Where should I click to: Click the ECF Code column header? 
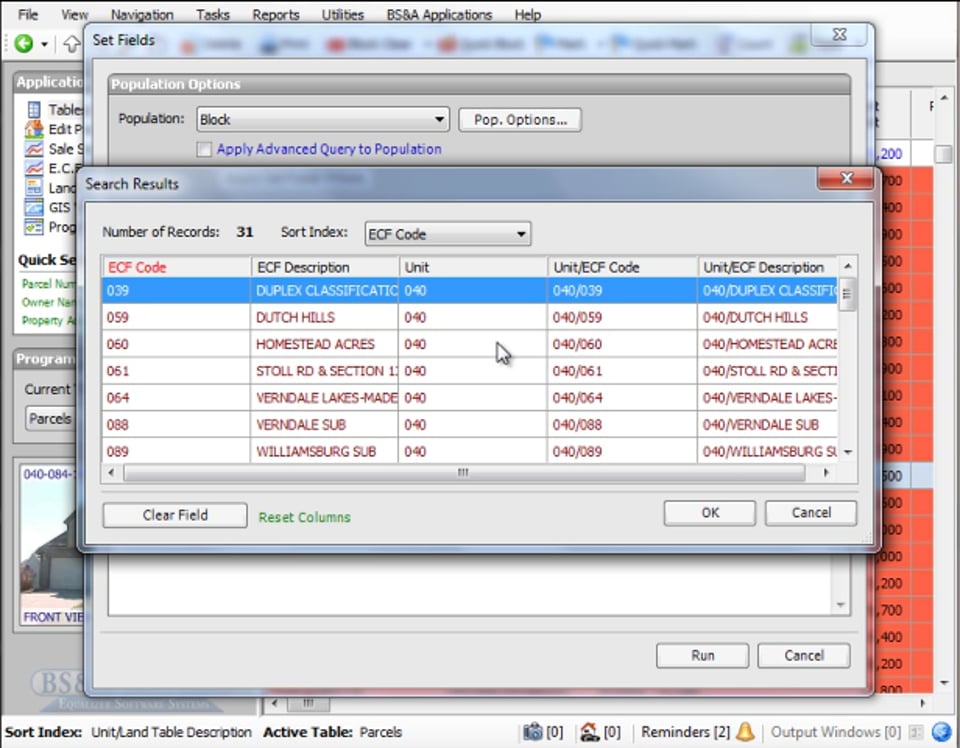pos(176,267)
